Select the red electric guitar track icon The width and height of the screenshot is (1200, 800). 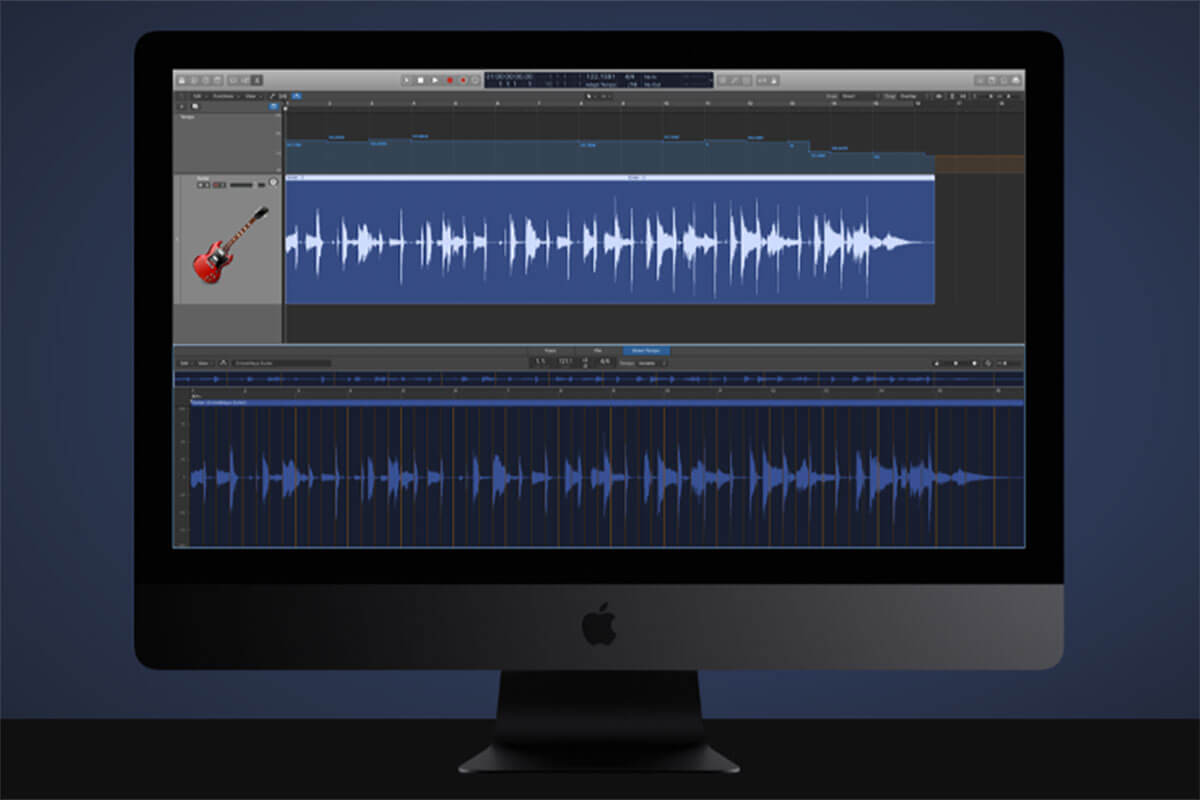coord(229,244)
